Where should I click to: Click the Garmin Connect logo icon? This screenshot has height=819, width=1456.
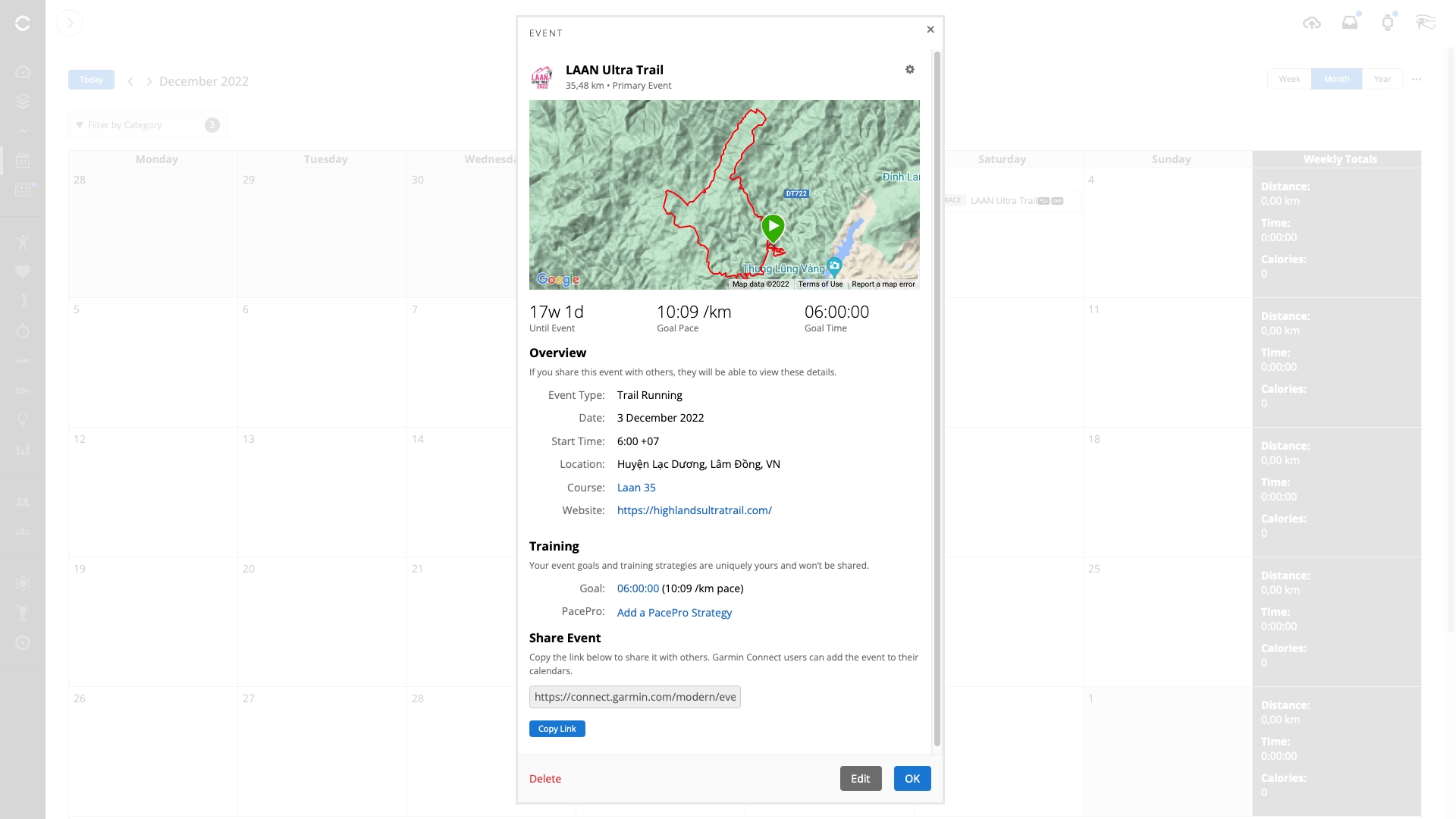[x=23, y=24]
